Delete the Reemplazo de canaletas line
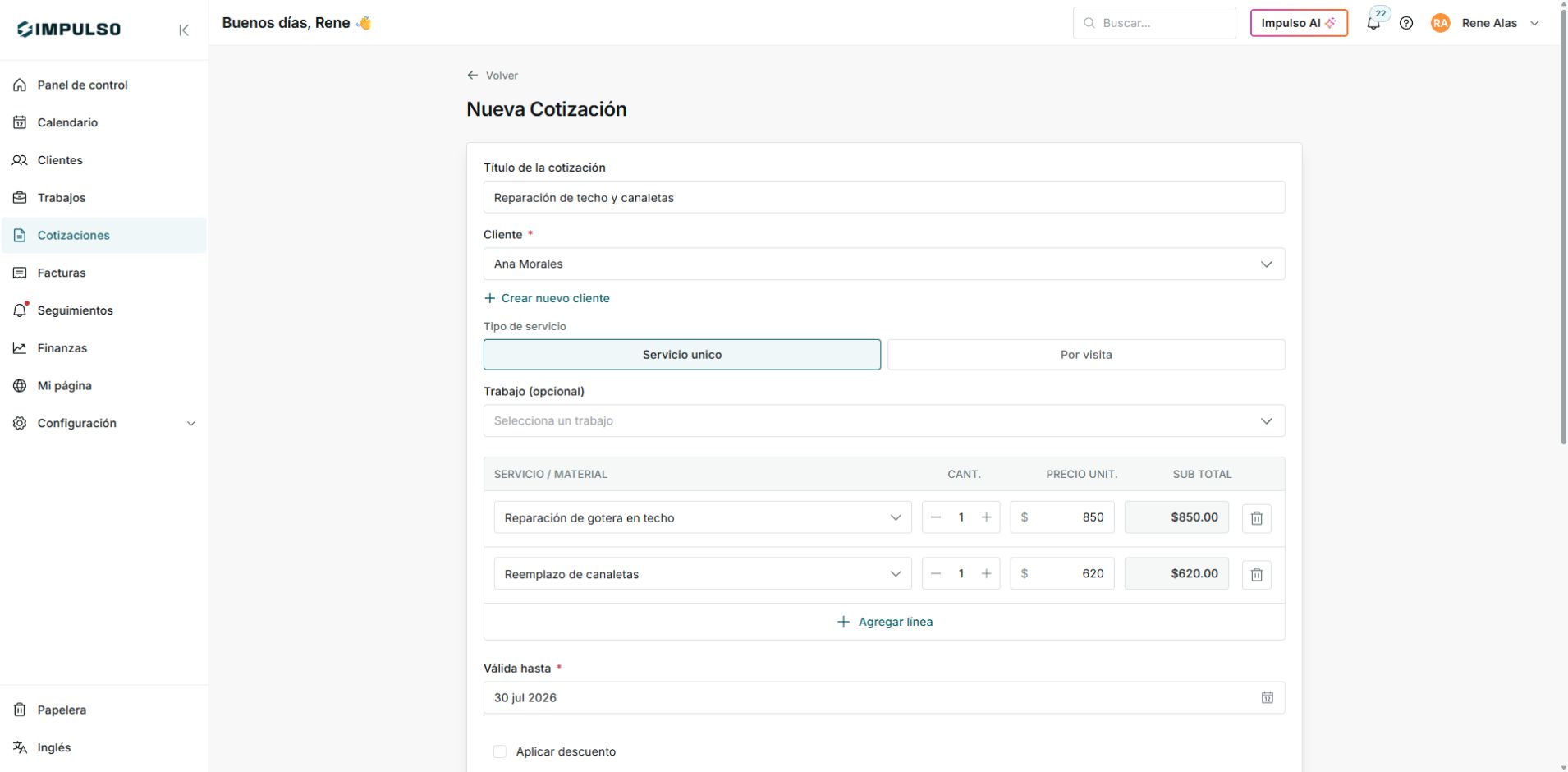 (x=1256, y=574)
